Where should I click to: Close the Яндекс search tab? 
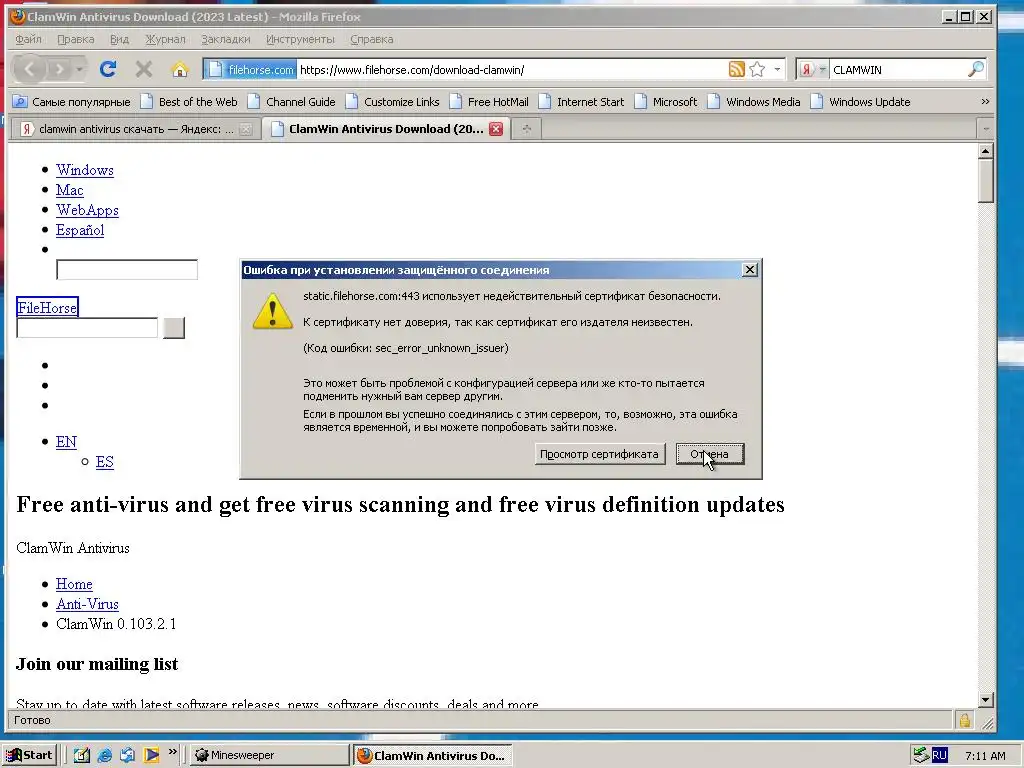(246, 129)
